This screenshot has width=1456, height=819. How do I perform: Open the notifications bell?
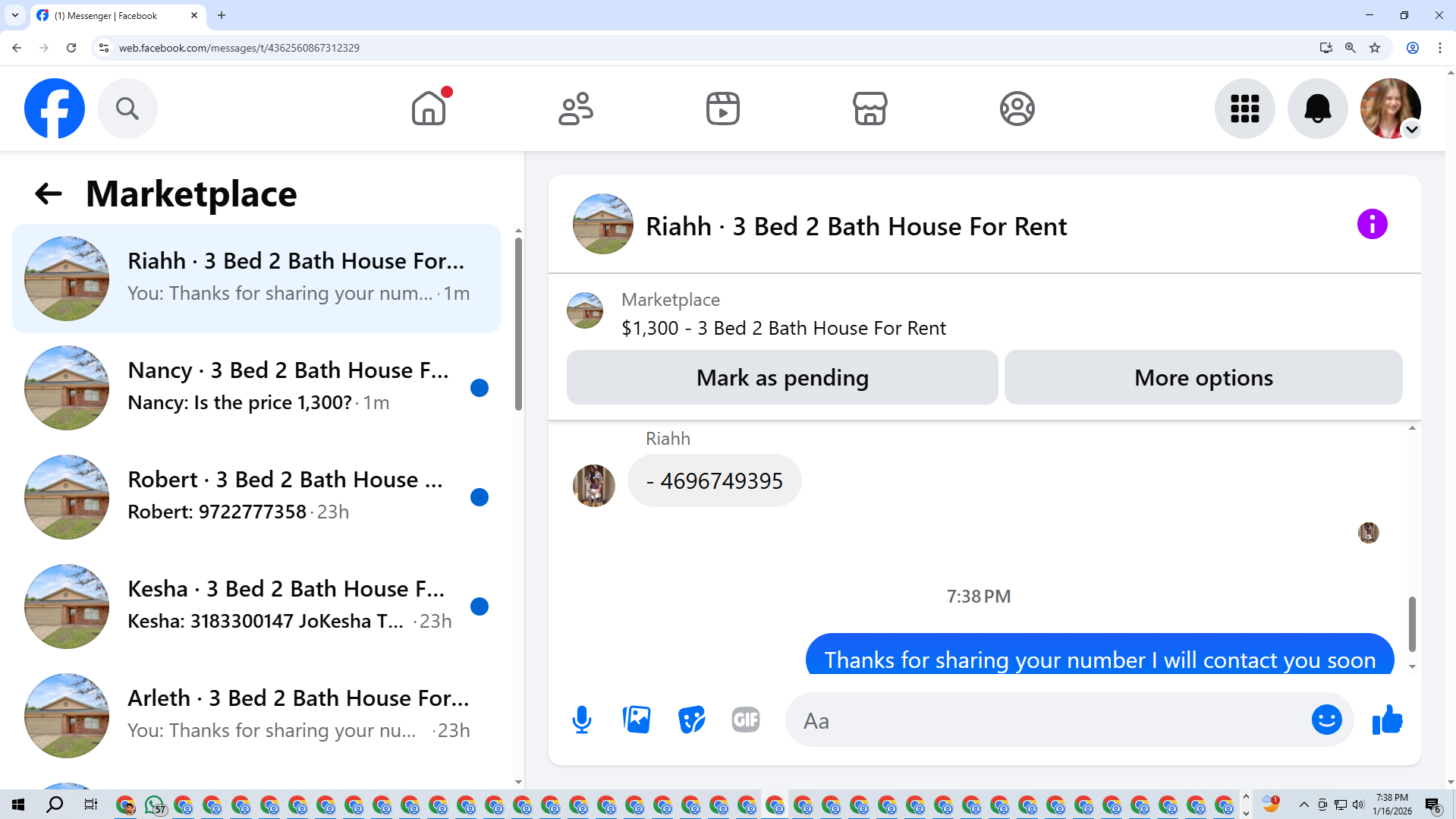tap(1318, 109)
